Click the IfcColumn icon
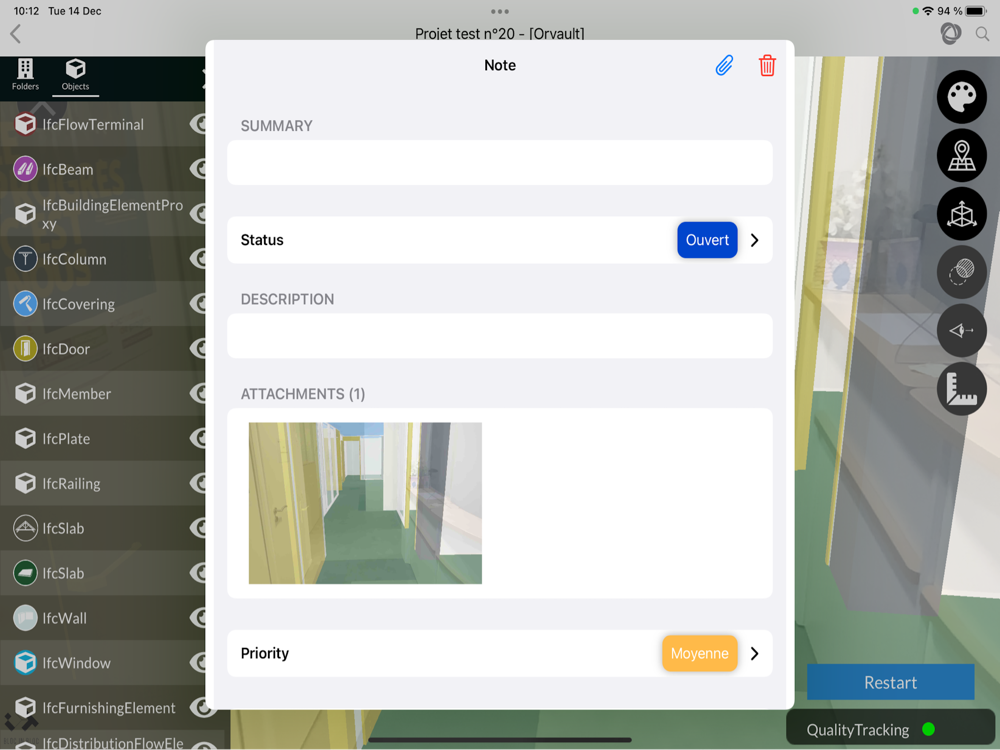Screen dimensions: 1000x750 [26, 259]
